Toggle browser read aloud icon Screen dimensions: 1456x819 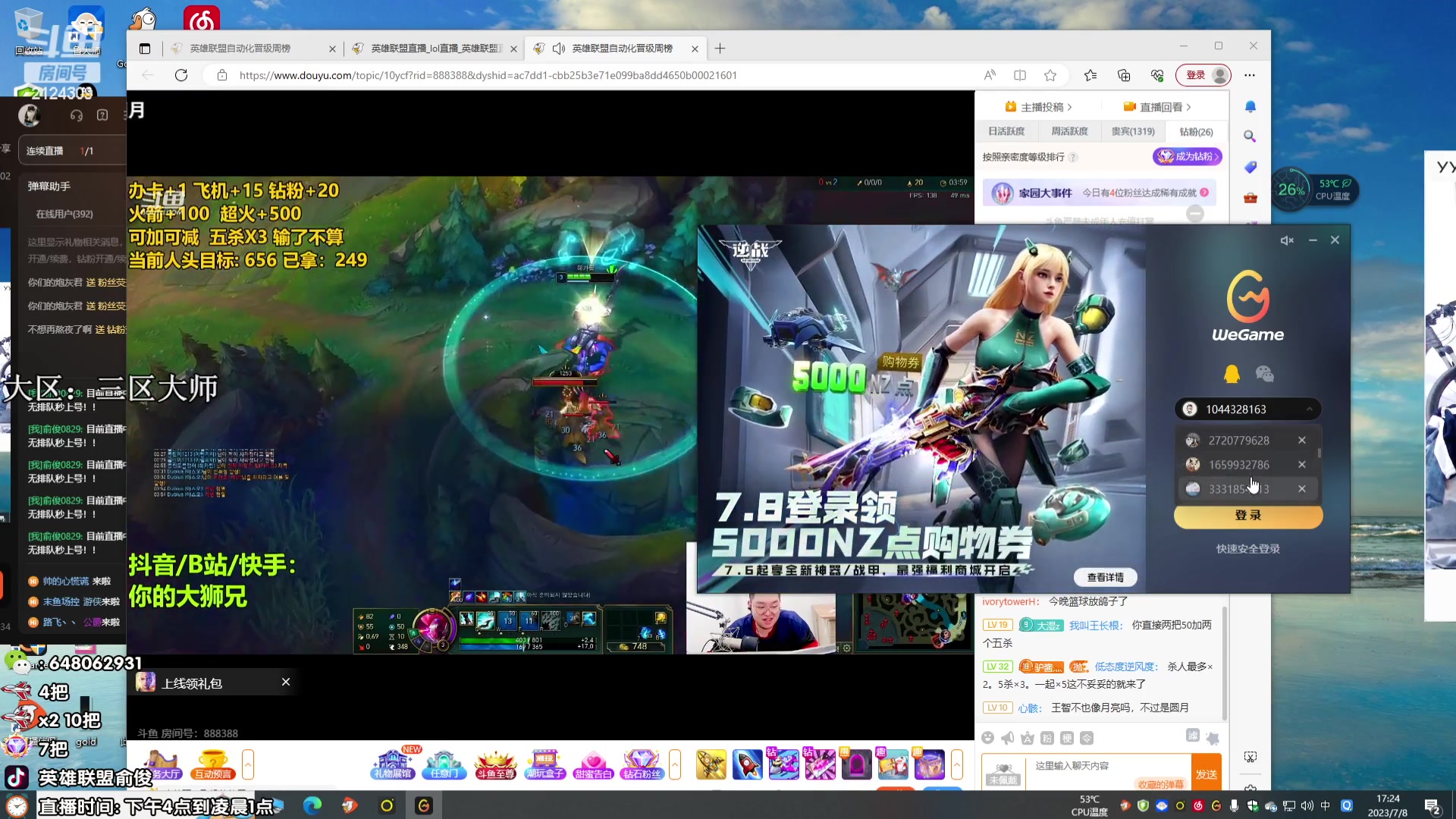pyautogui.click(x=990, y=75)
